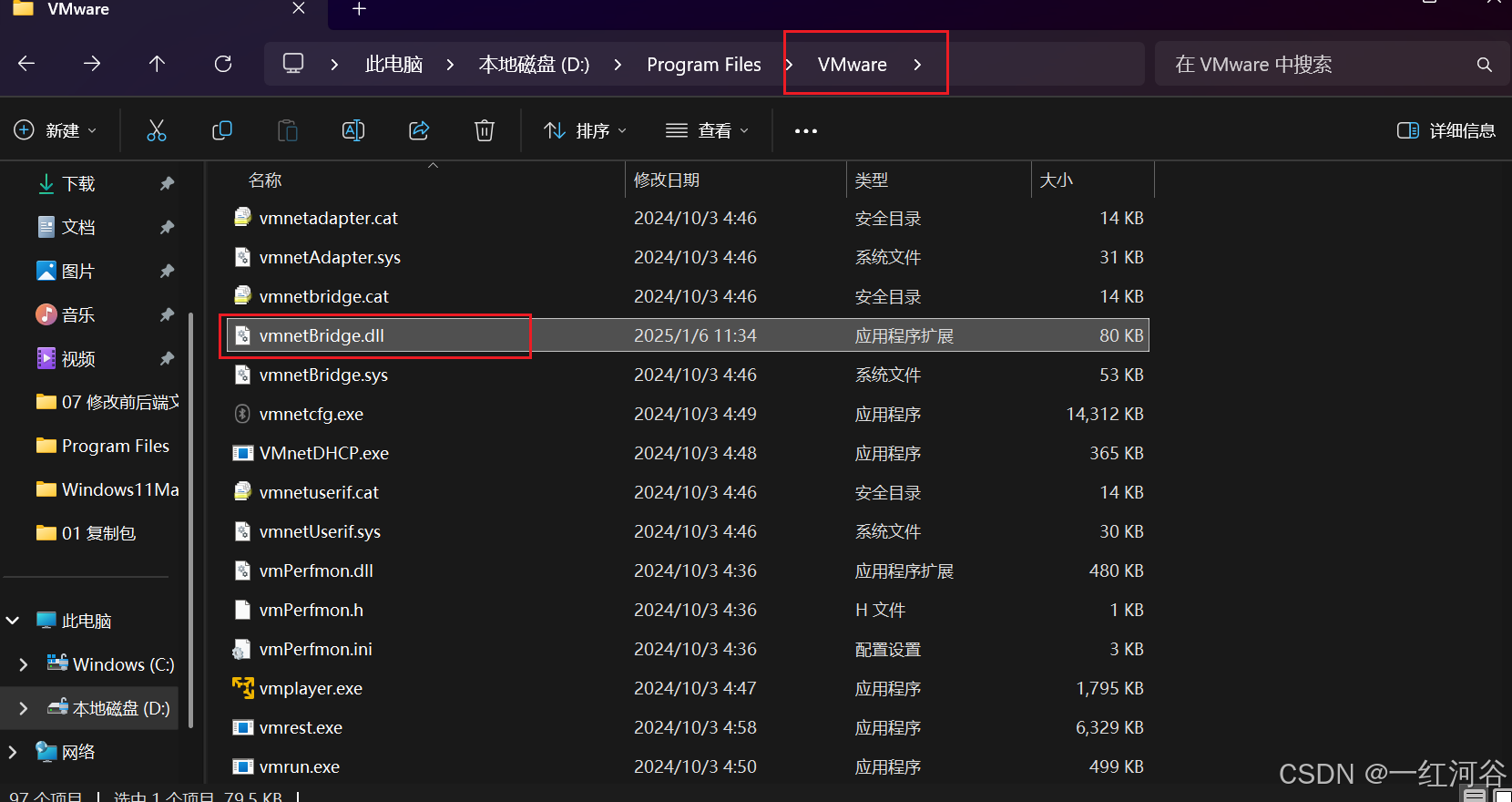The height and width of the screenshot is (802, 1512).
Task: Click the computer icon in address bar
Action: [x=293, y=64]
